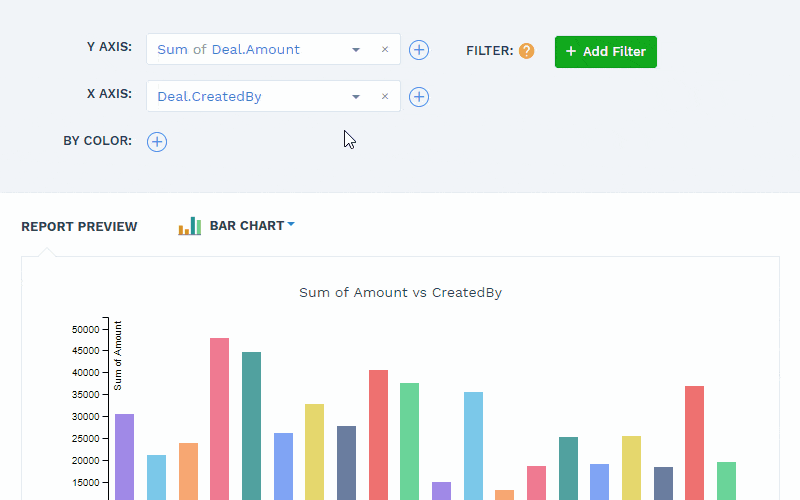Click the first purple bar in chart
800x500 pixels.
pos(124,455)
